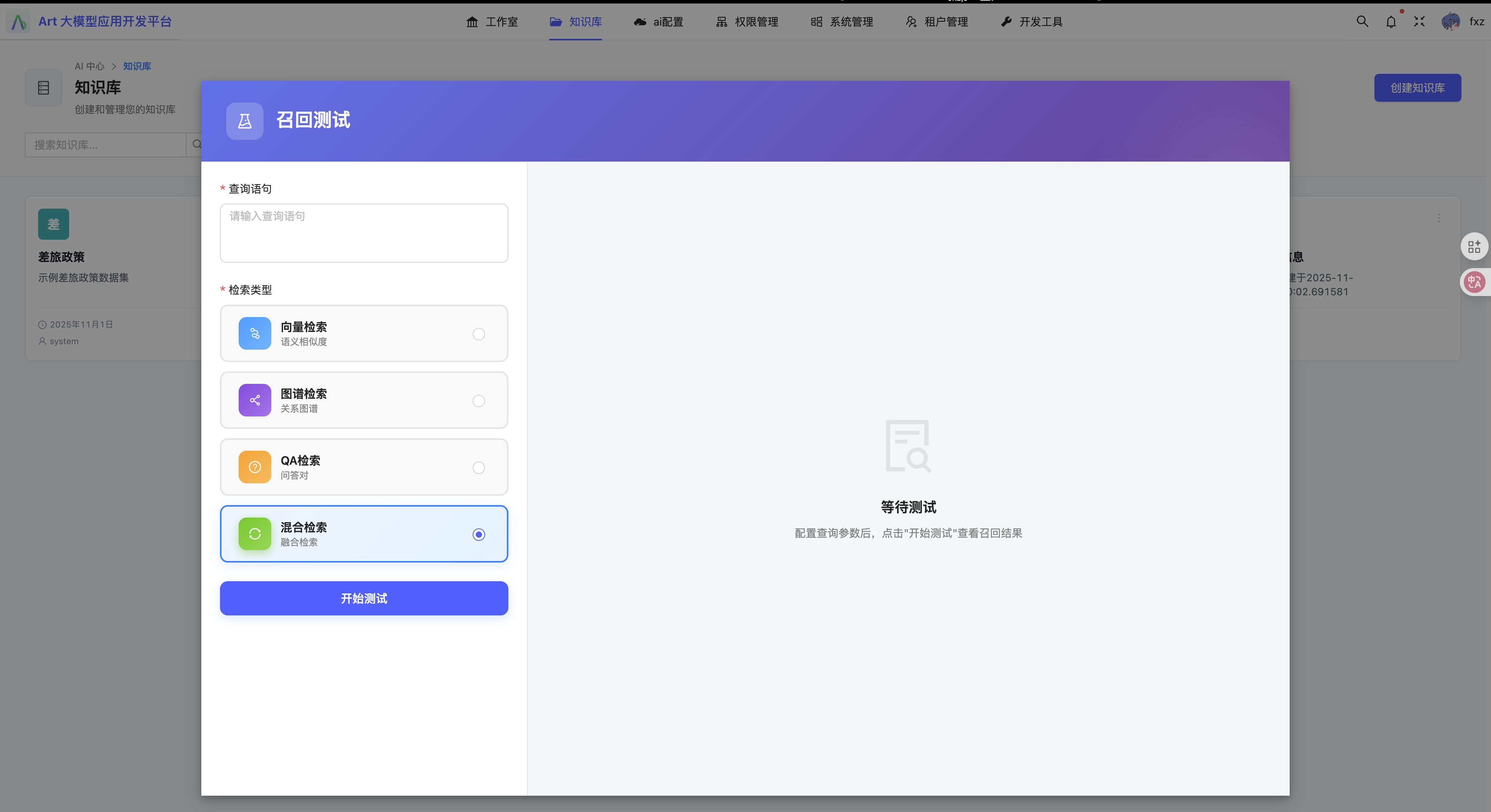
Task: Click the flask icon beside 召回测试 title
Action: [244, 121]
